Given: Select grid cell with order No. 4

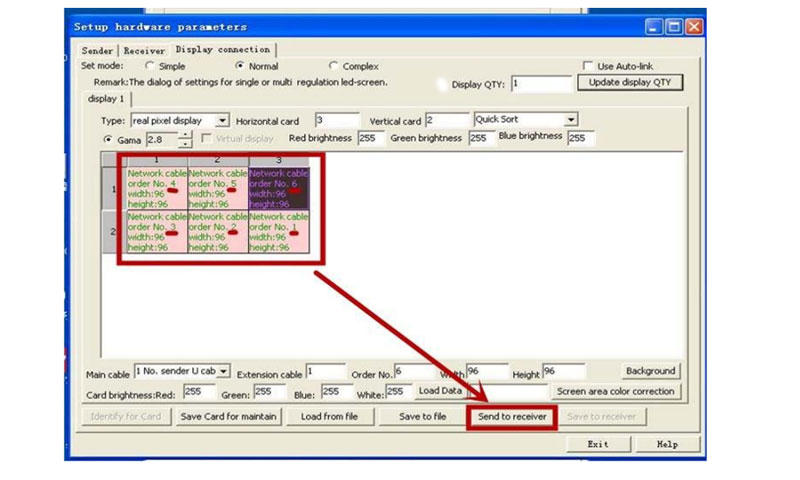Looking at the screenshot, I should click(x=157, y=188).
